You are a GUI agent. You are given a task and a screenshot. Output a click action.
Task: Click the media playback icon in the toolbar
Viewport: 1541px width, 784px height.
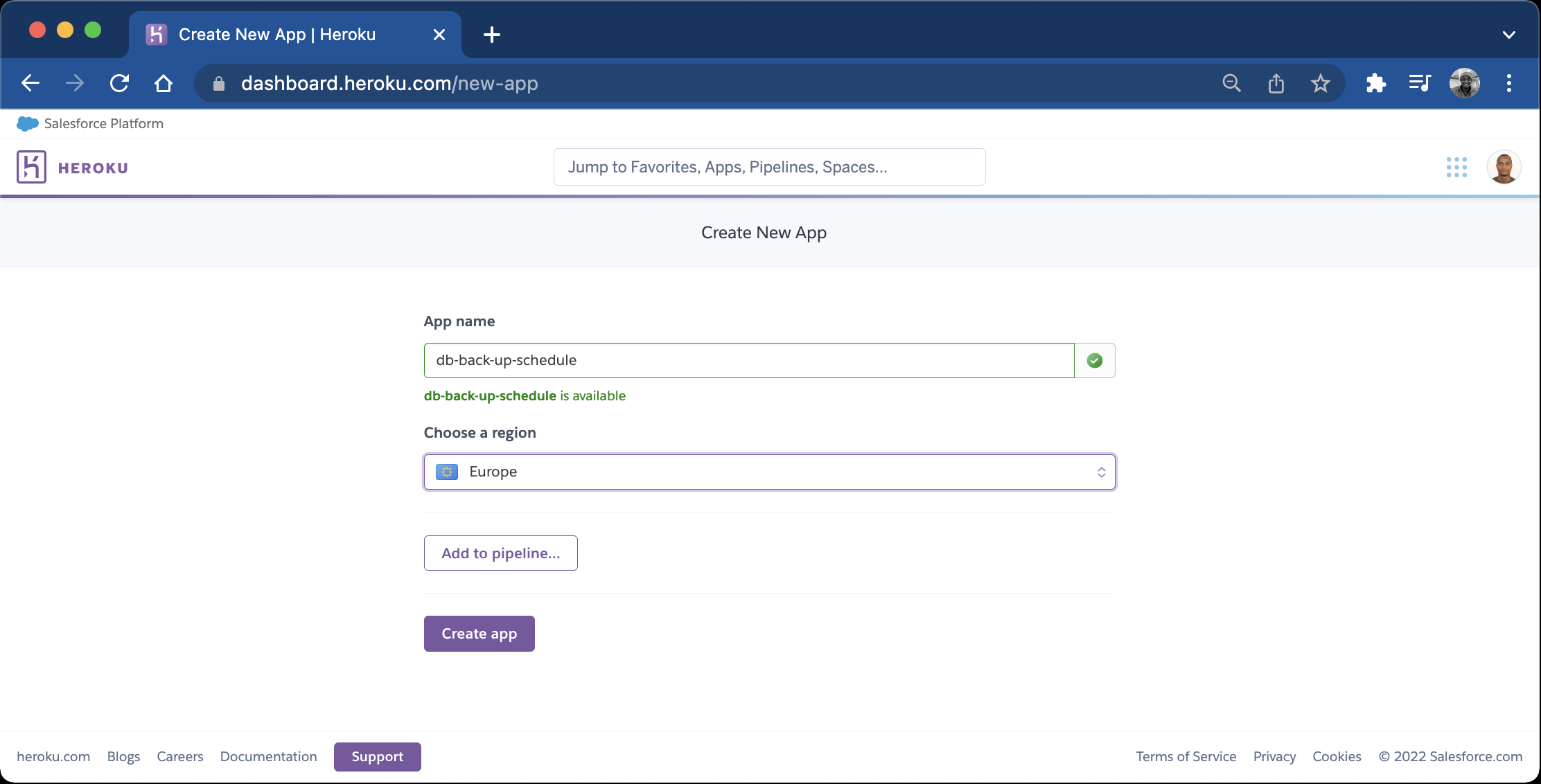(1420, 82)
